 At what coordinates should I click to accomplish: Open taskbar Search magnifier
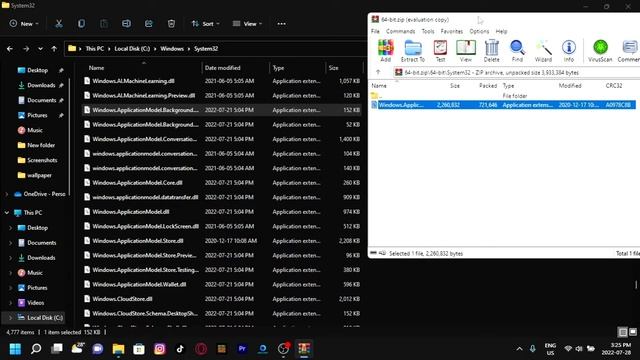click(36, 349)
